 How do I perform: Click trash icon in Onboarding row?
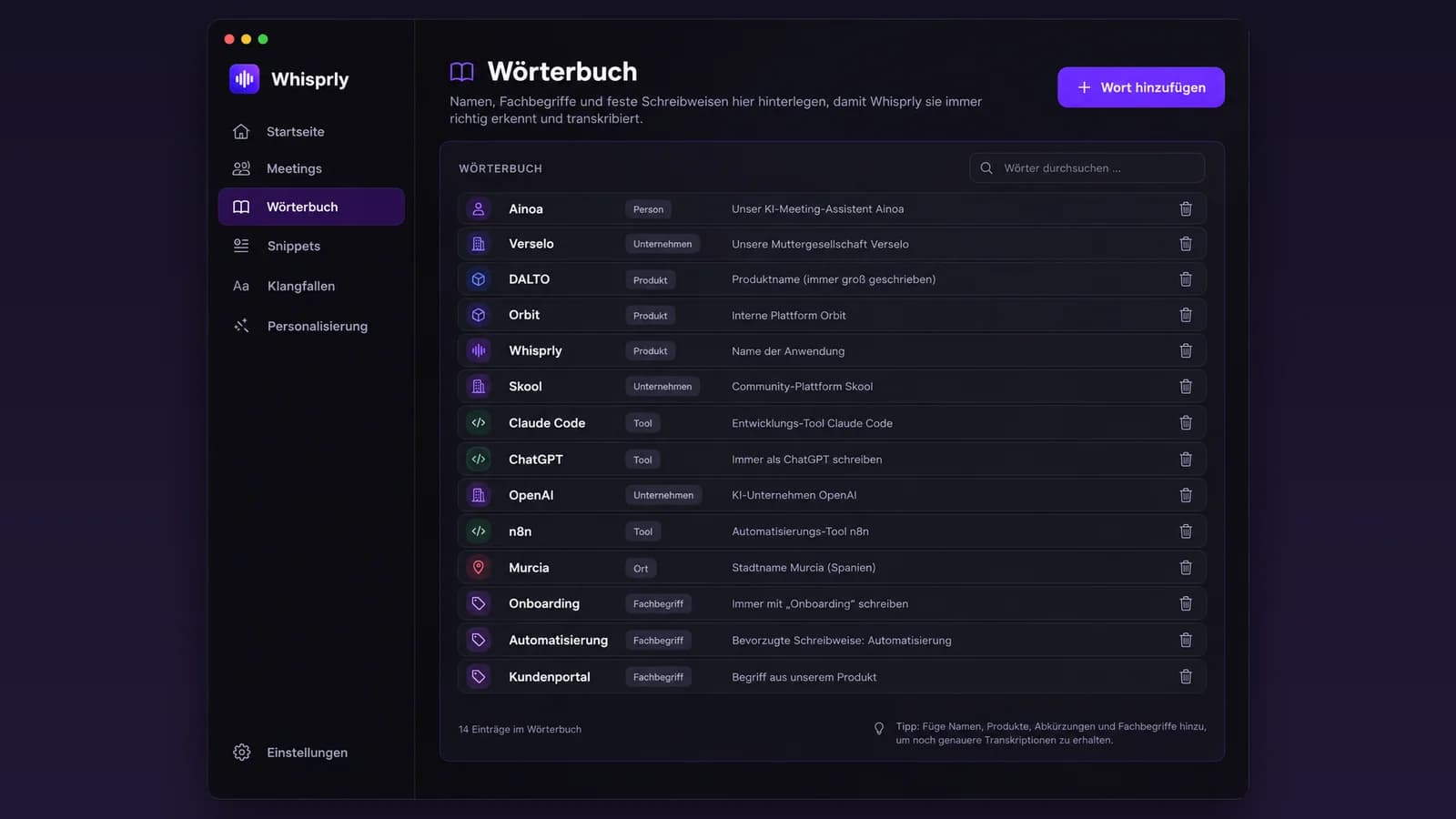point(1186,603)
